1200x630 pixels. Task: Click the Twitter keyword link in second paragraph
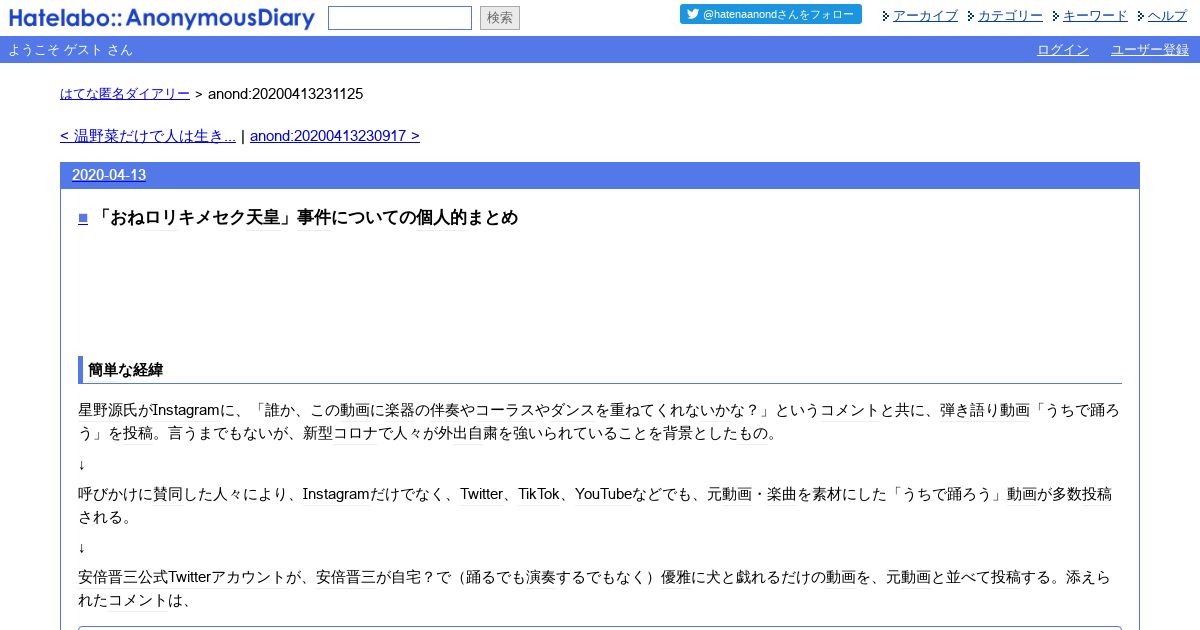[x=481, y=495]
